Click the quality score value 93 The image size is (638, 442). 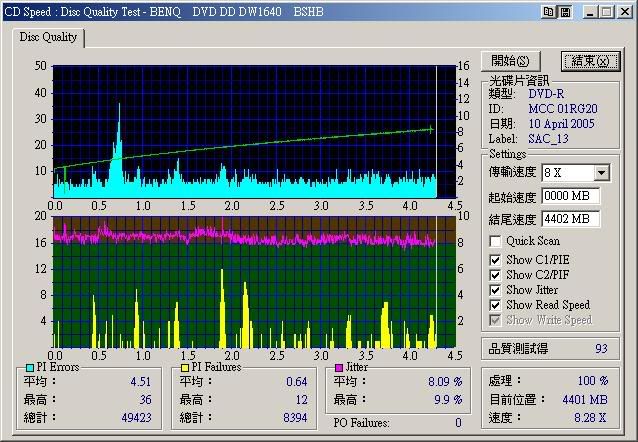click(x=601, y=349)
